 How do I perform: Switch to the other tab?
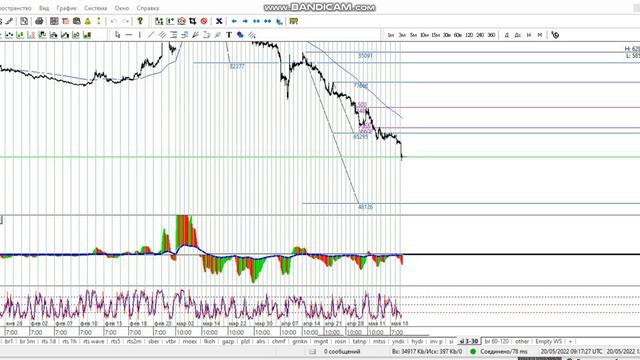coord(522,341)
